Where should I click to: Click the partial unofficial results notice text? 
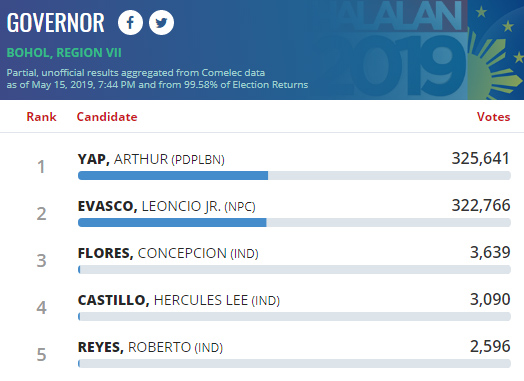pyautogui.click(x=157, y=79)
